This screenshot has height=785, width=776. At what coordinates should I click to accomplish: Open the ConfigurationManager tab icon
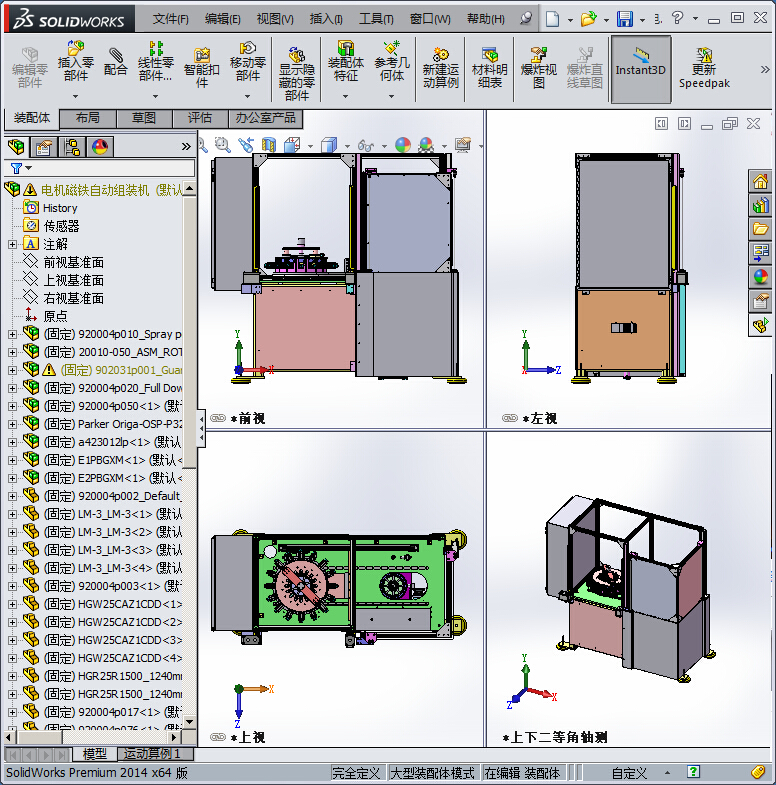click(x=72, y=147)
